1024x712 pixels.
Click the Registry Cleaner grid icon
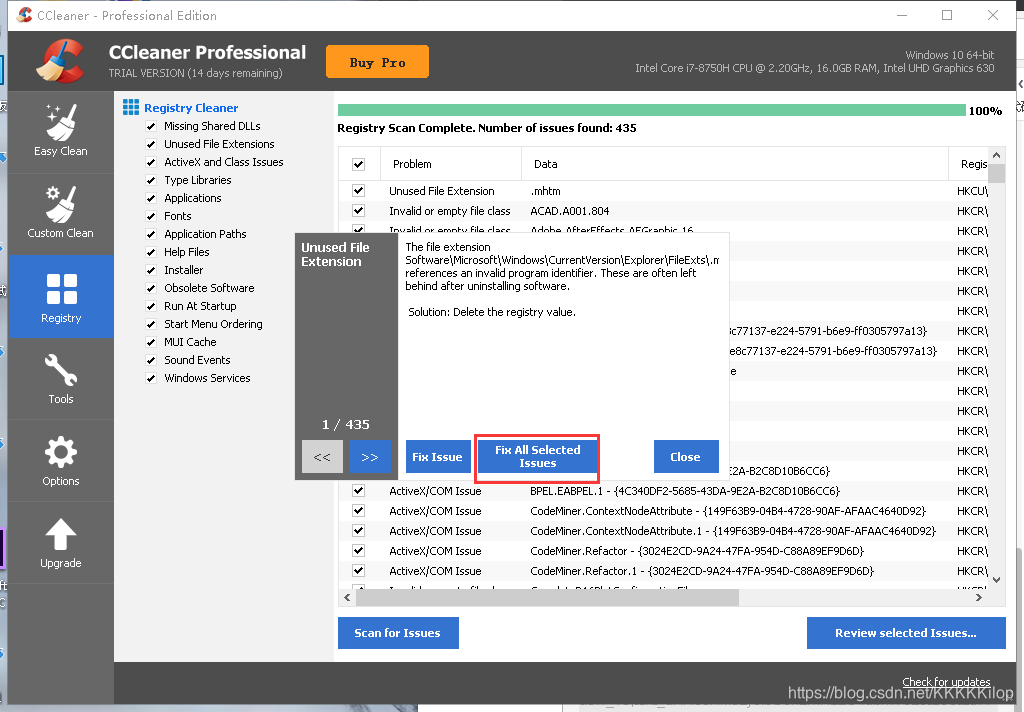tap(131, 107)
